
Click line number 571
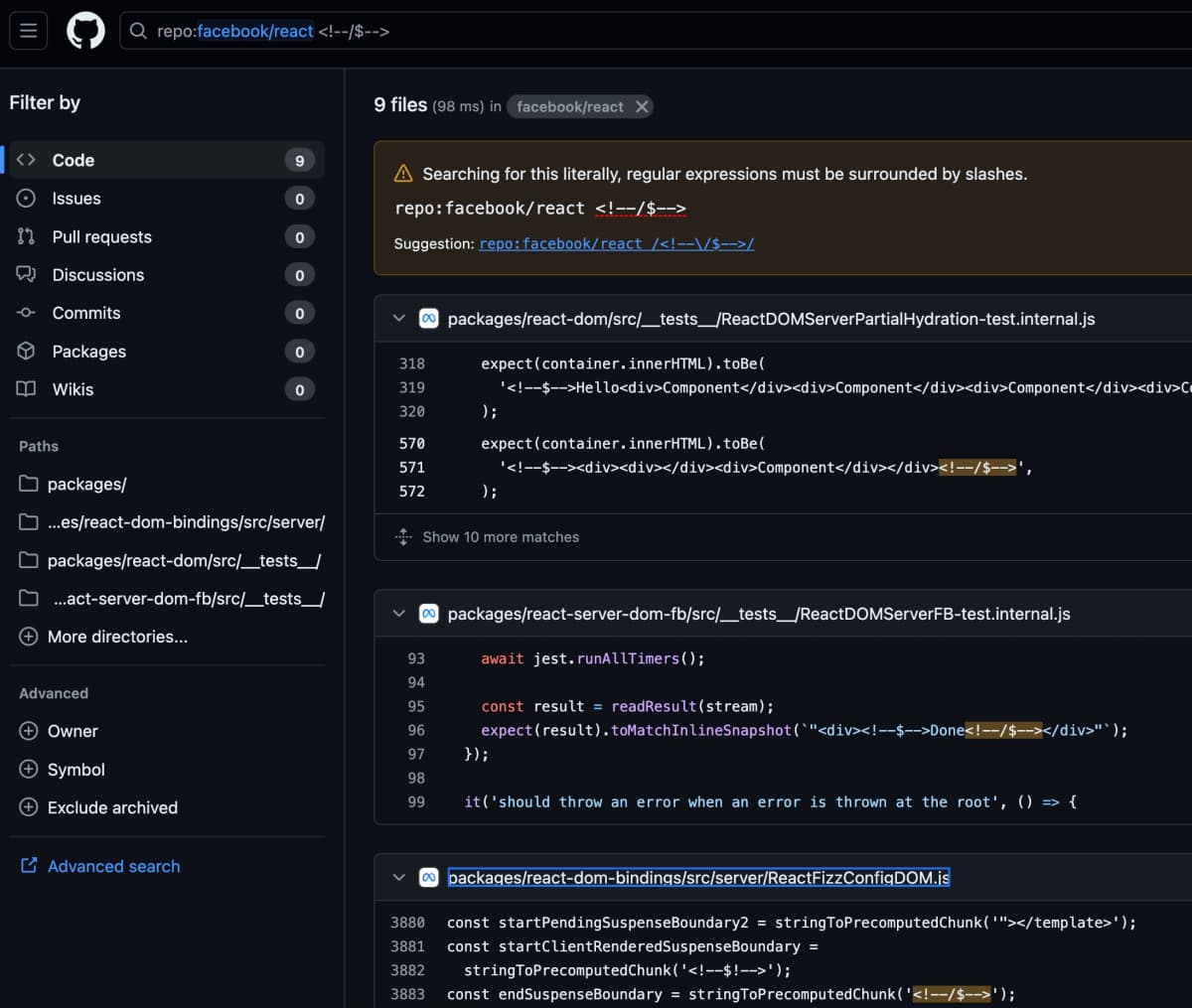coord(412,468)
